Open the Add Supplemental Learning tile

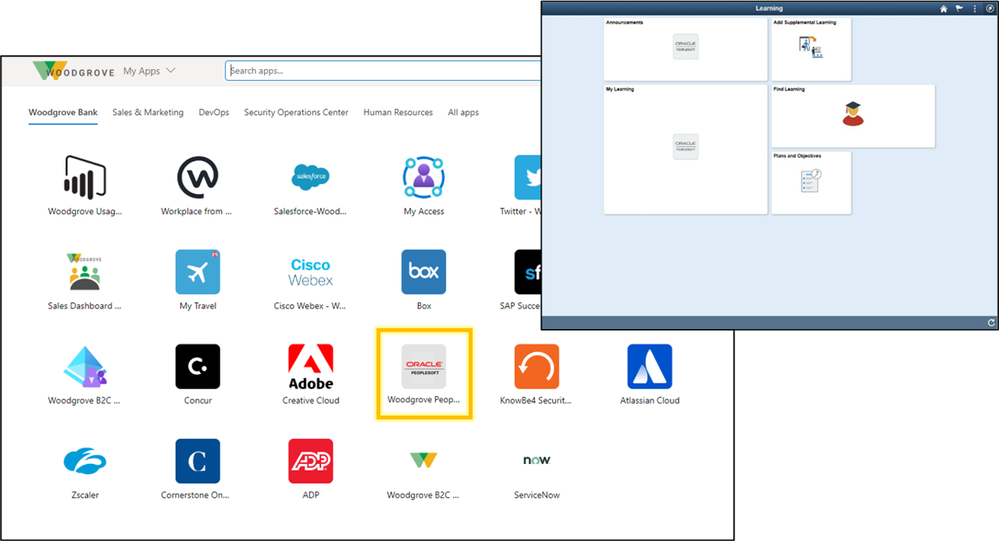pyautogui.click(x=811, y=49)
